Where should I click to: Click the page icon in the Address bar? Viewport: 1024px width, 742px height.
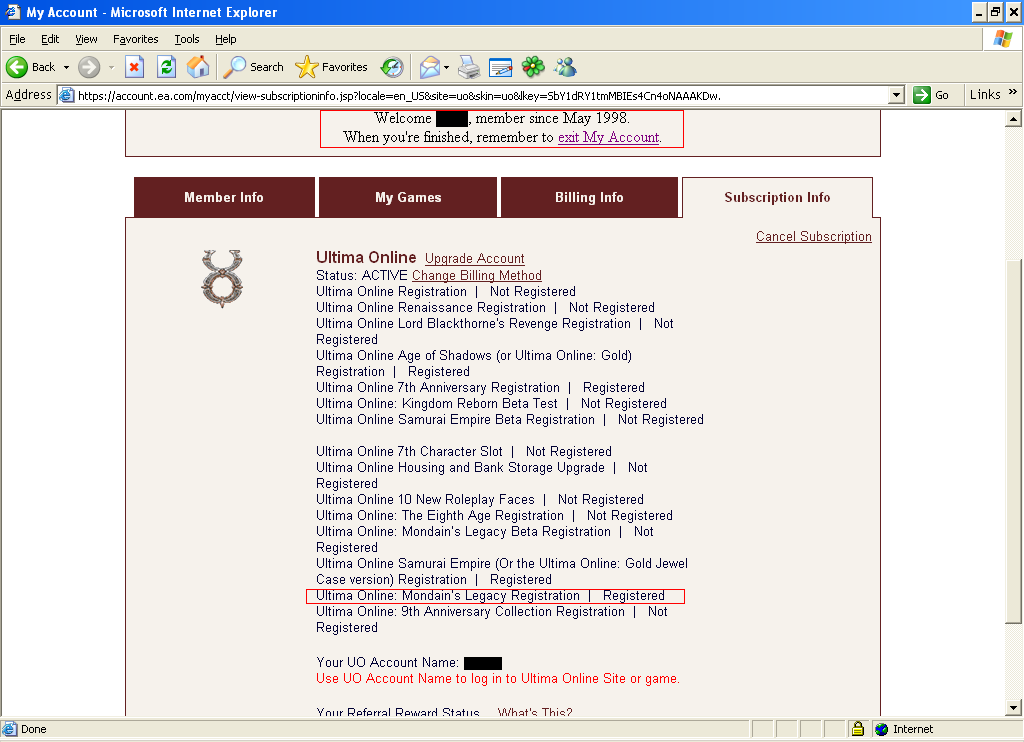click(67, 95)
